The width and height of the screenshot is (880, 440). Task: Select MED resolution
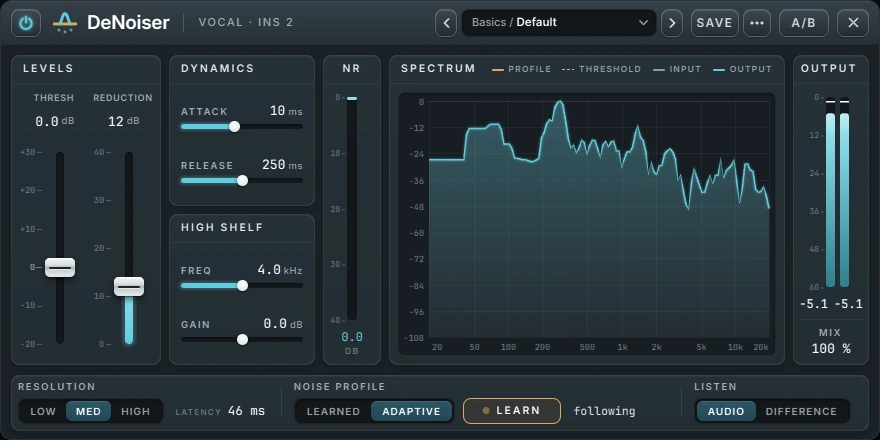click(x=89, y=411)
